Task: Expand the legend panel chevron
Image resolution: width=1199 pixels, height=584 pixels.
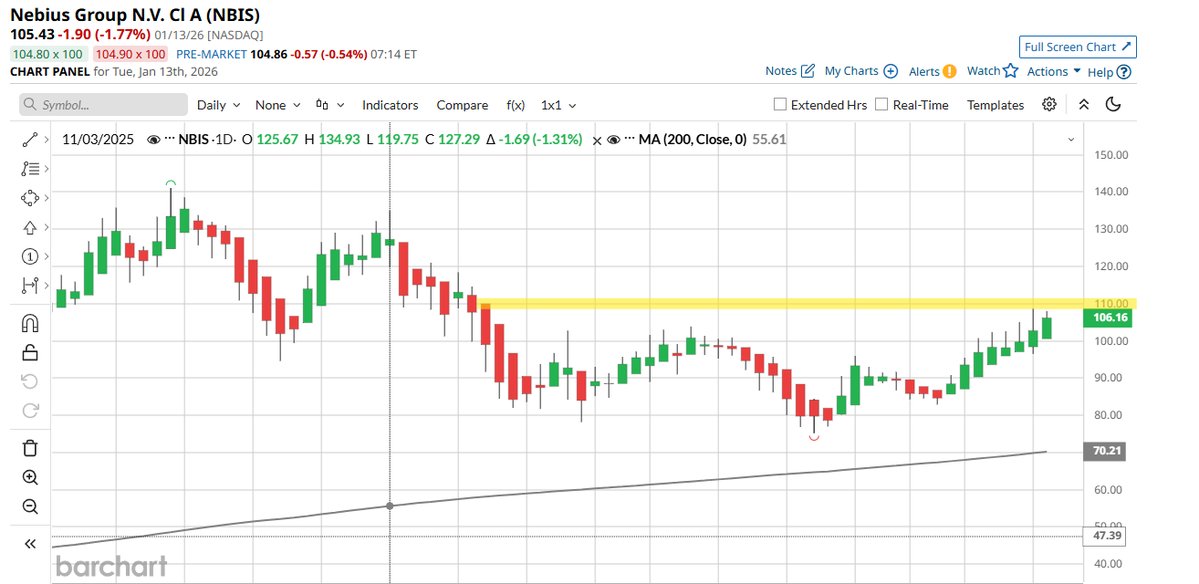Action: click(x=1071, y=140)
